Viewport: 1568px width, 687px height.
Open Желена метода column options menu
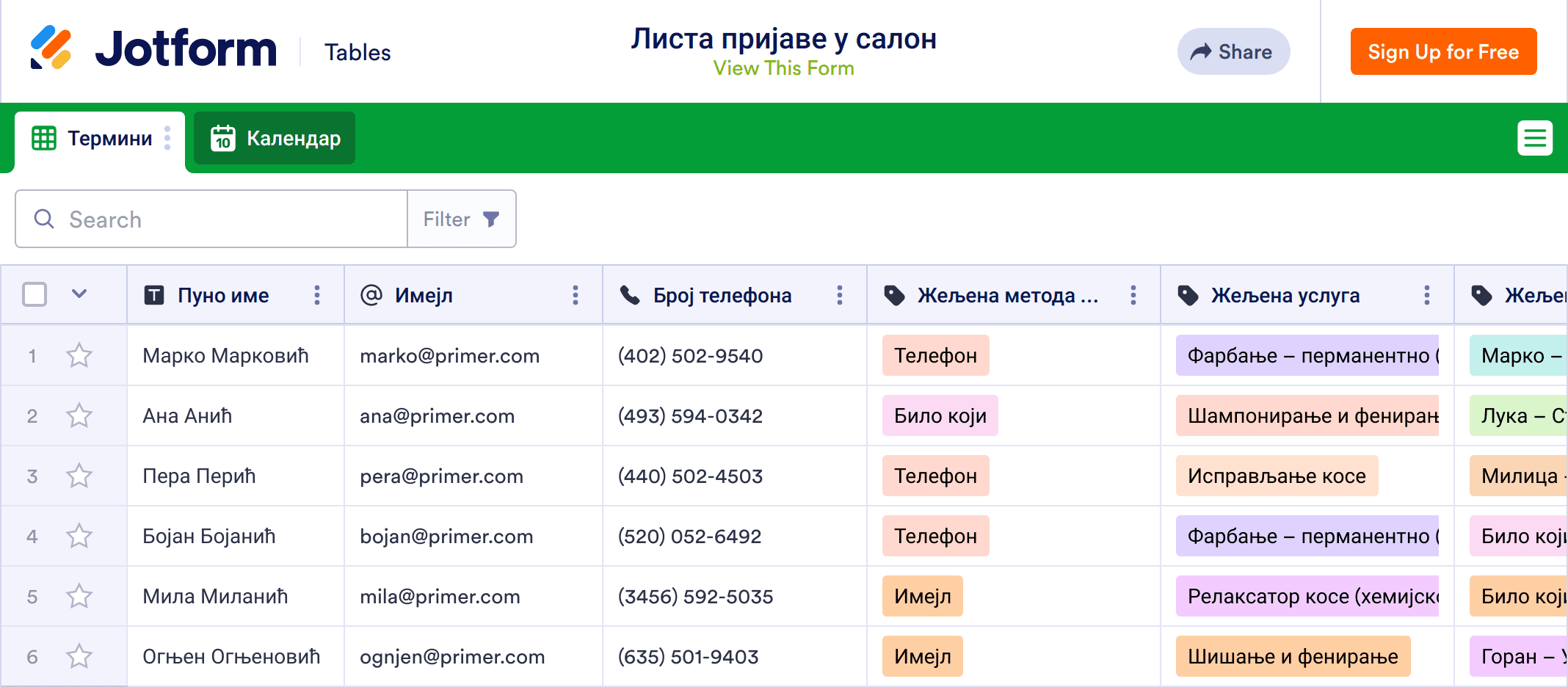coord(1133,295)
